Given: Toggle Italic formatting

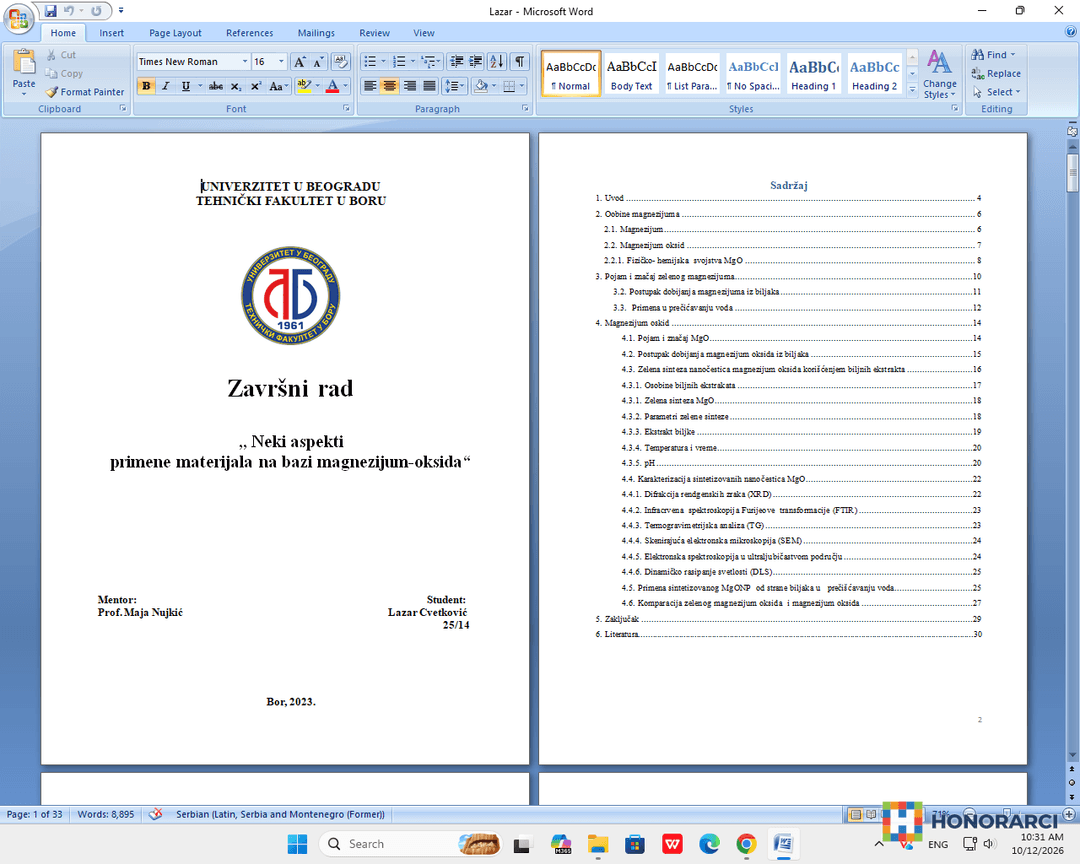Looking at the screenshot, I should tap(165, 86).
